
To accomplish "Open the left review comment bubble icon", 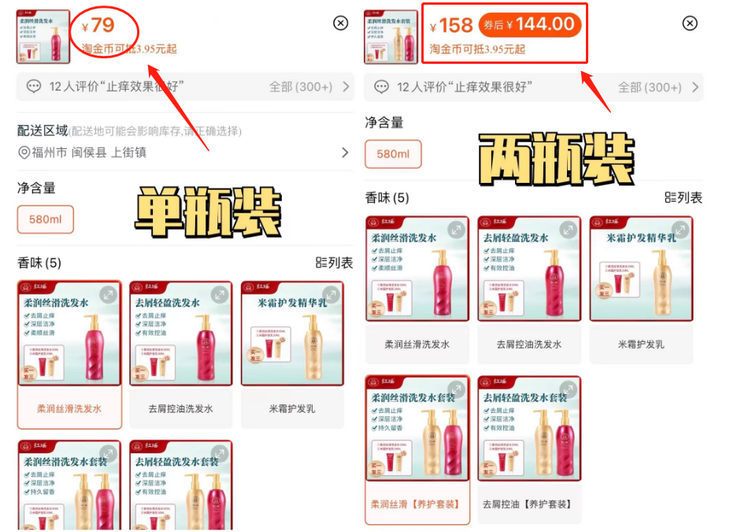I will (34, 87).
